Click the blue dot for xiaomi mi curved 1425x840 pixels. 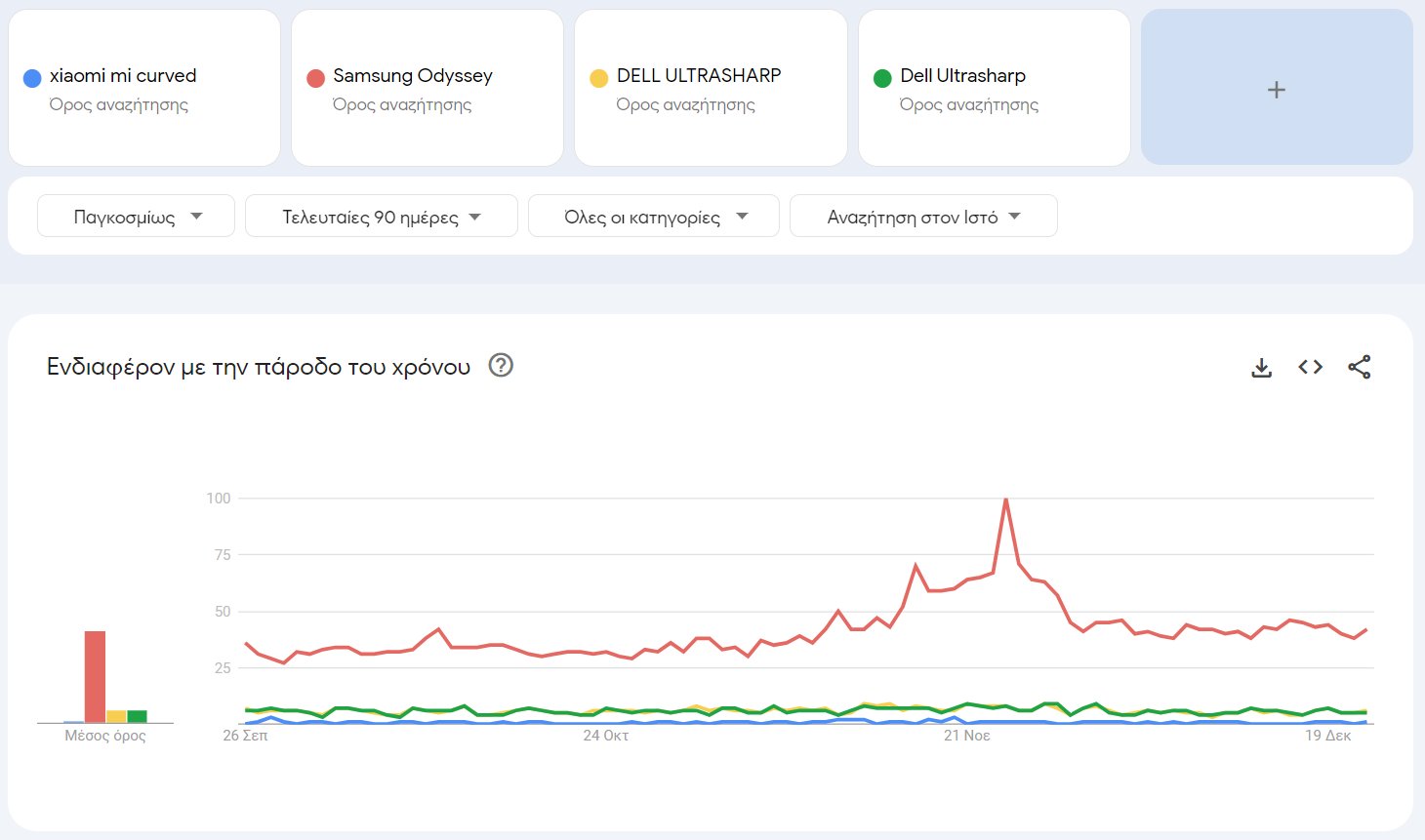tap(32, 78)
